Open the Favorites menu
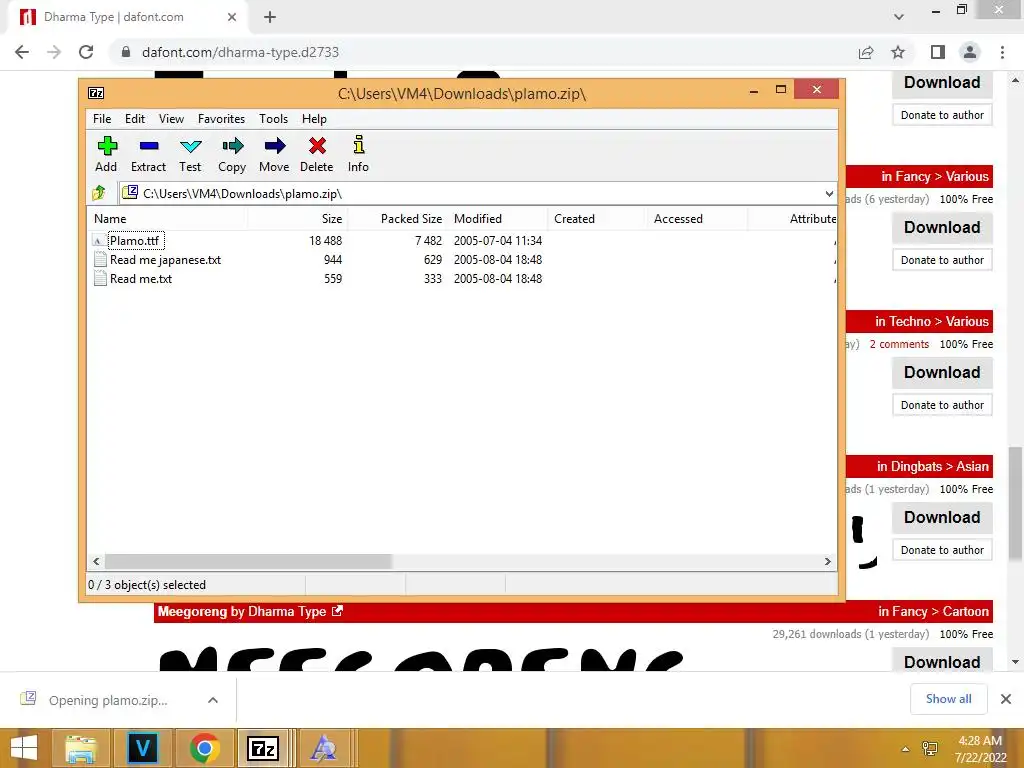1024x768 pixels. pos(221,119)
